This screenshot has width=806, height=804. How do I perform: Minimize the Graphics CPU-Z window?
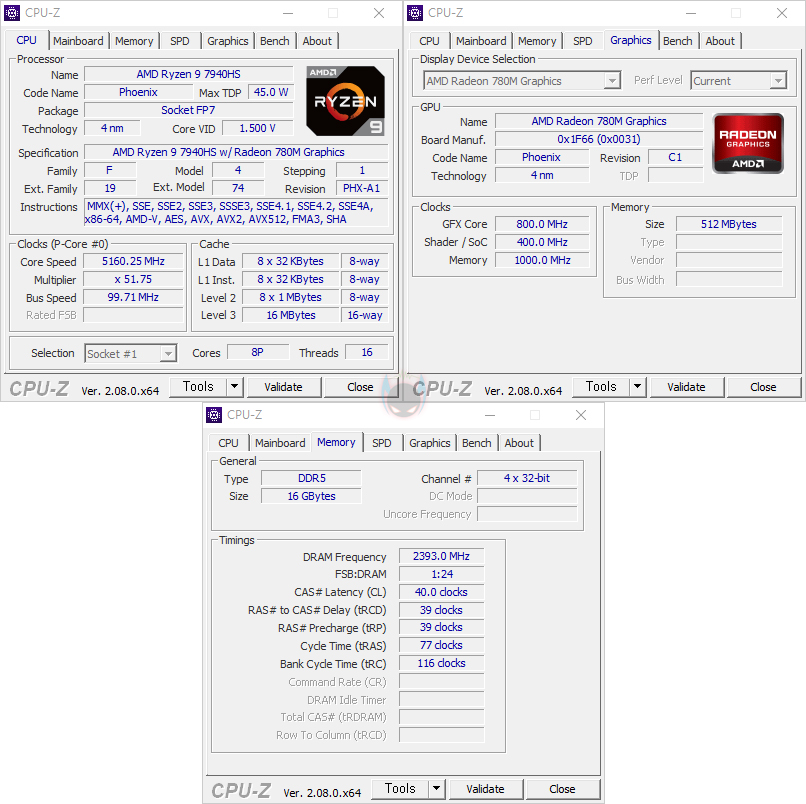691,13
